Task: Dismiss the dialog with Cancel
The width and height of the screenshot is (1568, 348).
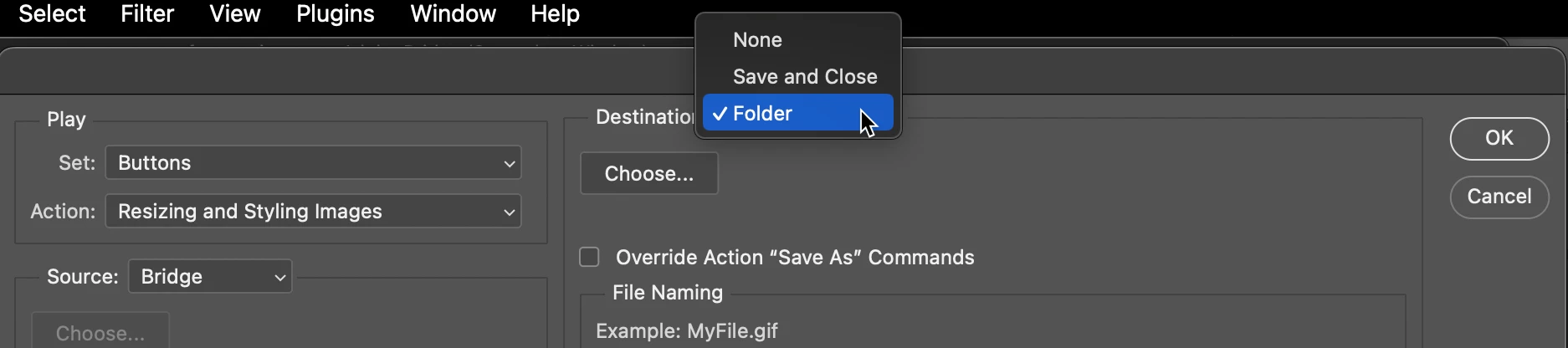Action: pyautogui.click(x=1499, y=197)
